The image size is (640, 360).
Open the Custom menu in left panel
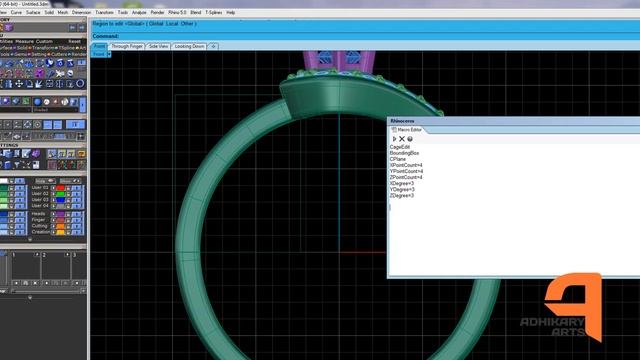44,42
